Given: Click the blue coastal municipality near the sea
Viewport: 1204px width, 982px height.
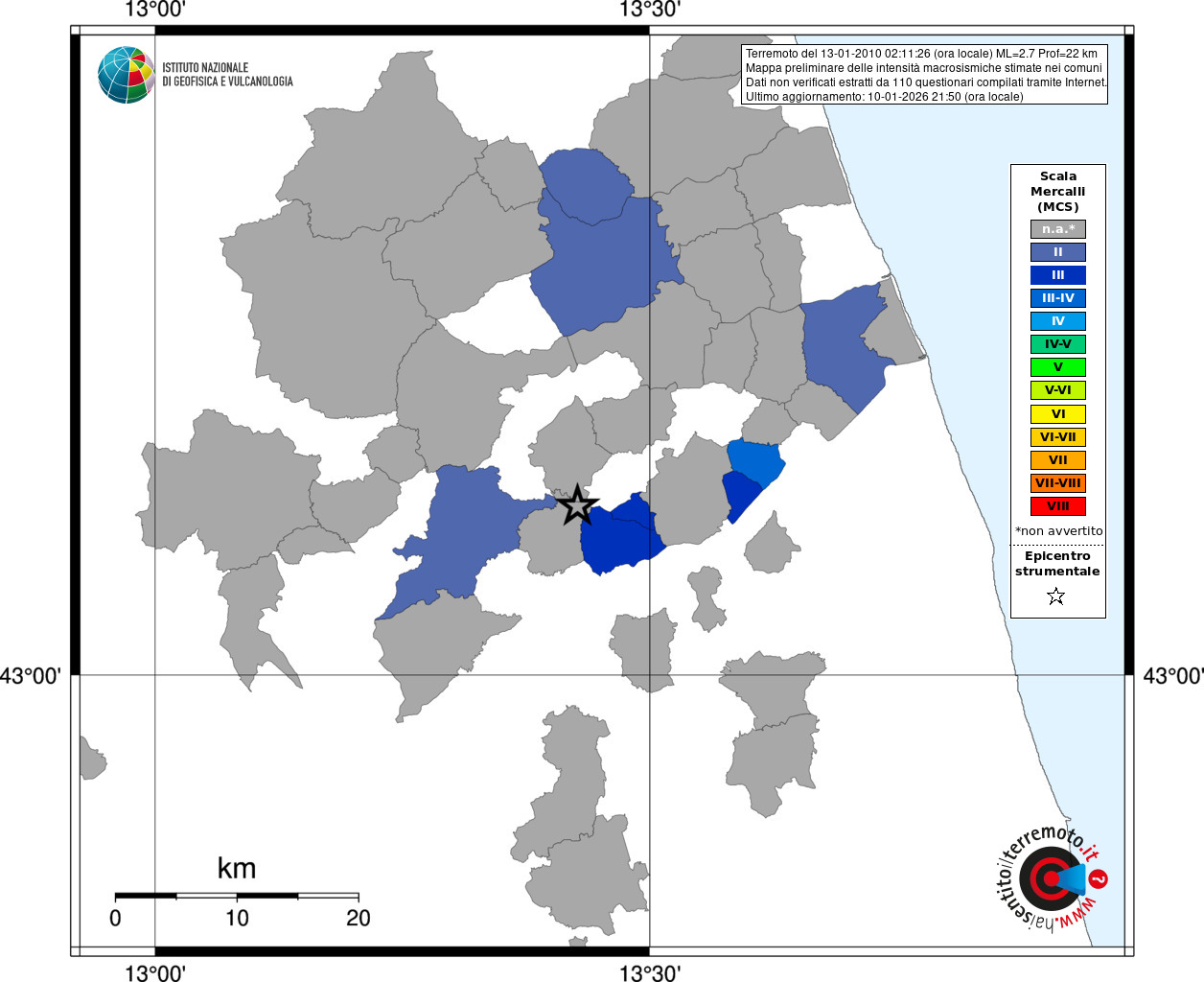Looking at the screenshot, I should click(x=844, y=347).
